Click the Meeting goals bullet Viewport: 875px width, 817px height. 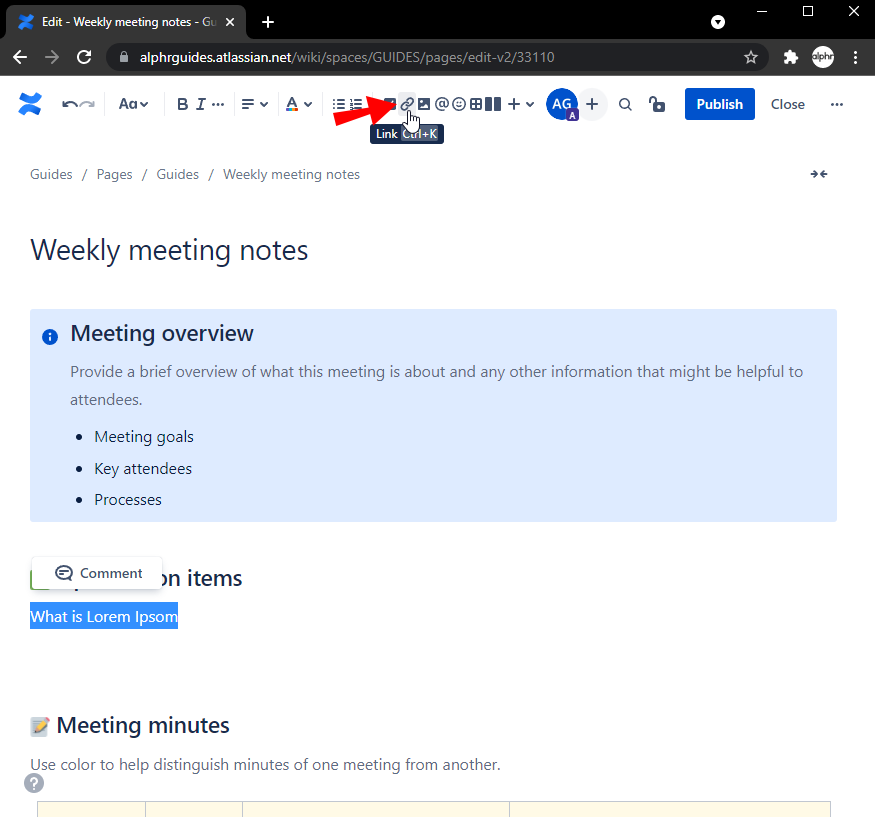144,436
